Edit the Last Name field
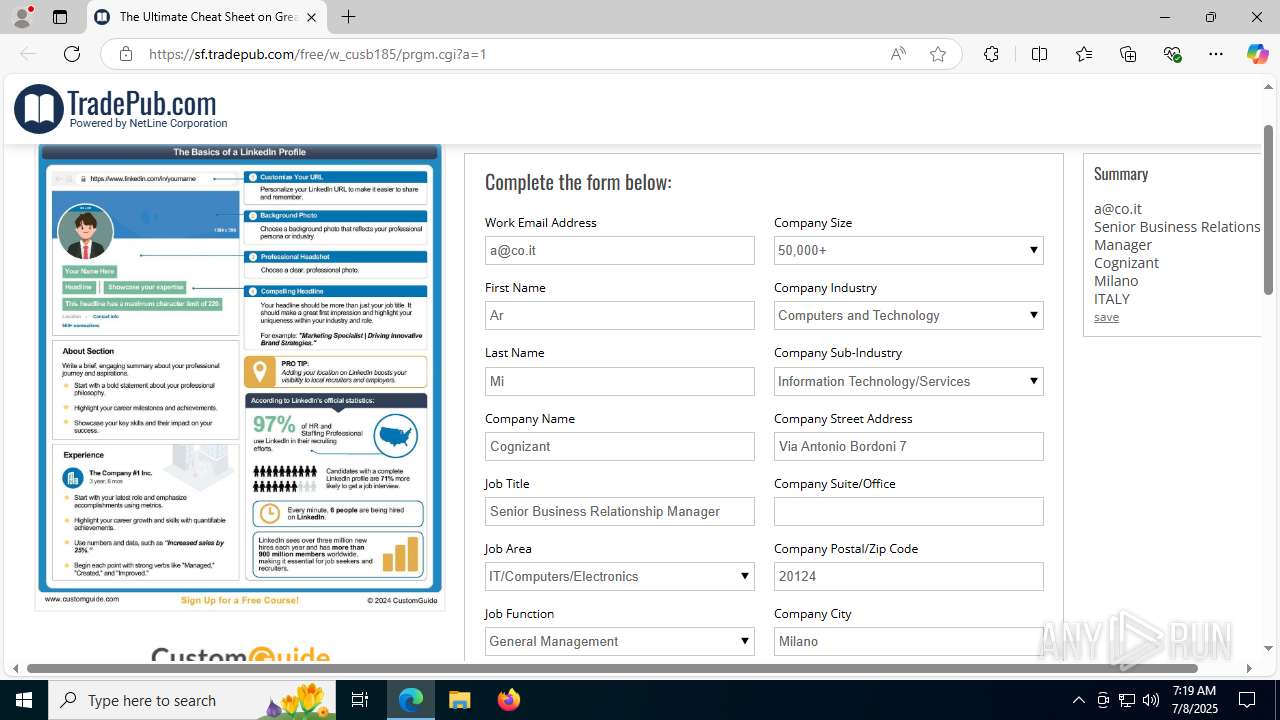Screen dimensions: 1280x720 click(619, 381)
